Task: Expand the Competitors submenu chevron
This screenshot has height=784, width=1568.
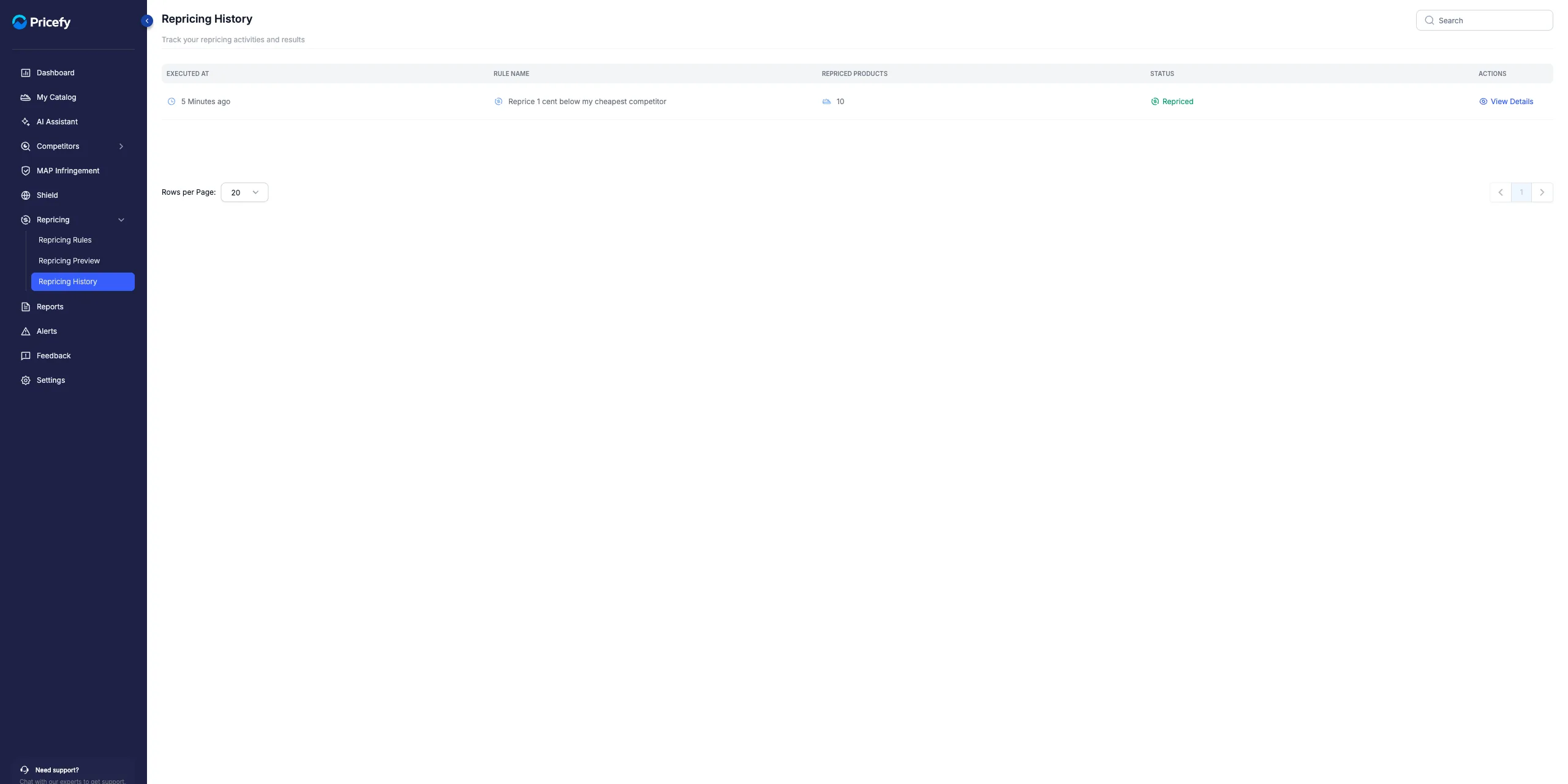Action: [x=121, y=146]
